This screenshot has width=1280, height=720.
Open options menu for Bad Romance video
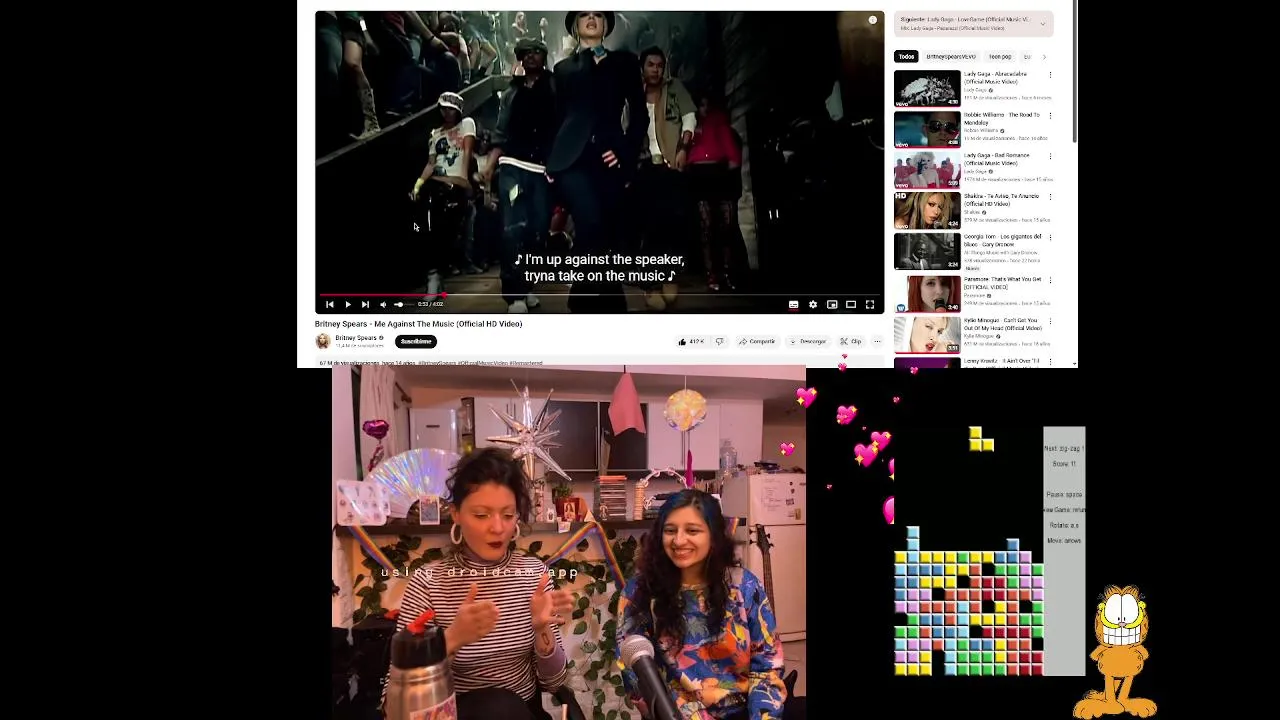[x=1050, y=156]
